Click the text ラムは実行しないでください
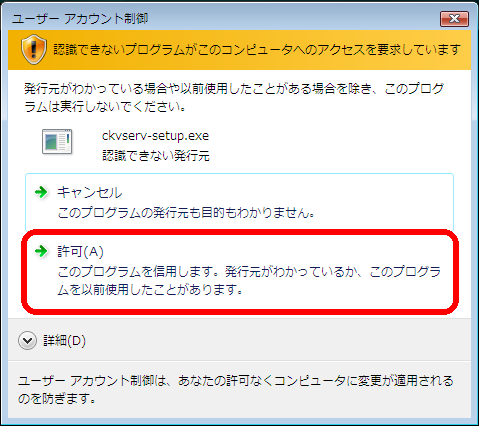The width and height of the screenshot is (479, 426). pyautogui.click(x=105, y=107)
